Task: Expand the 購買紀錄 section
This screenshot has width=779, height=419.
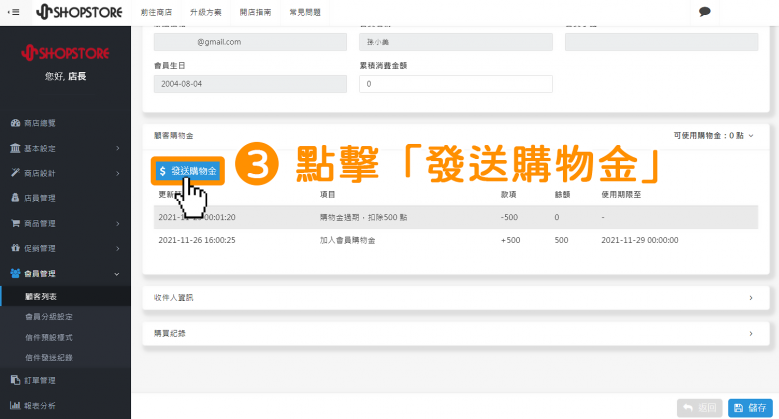Action: (x=456, y=334)
